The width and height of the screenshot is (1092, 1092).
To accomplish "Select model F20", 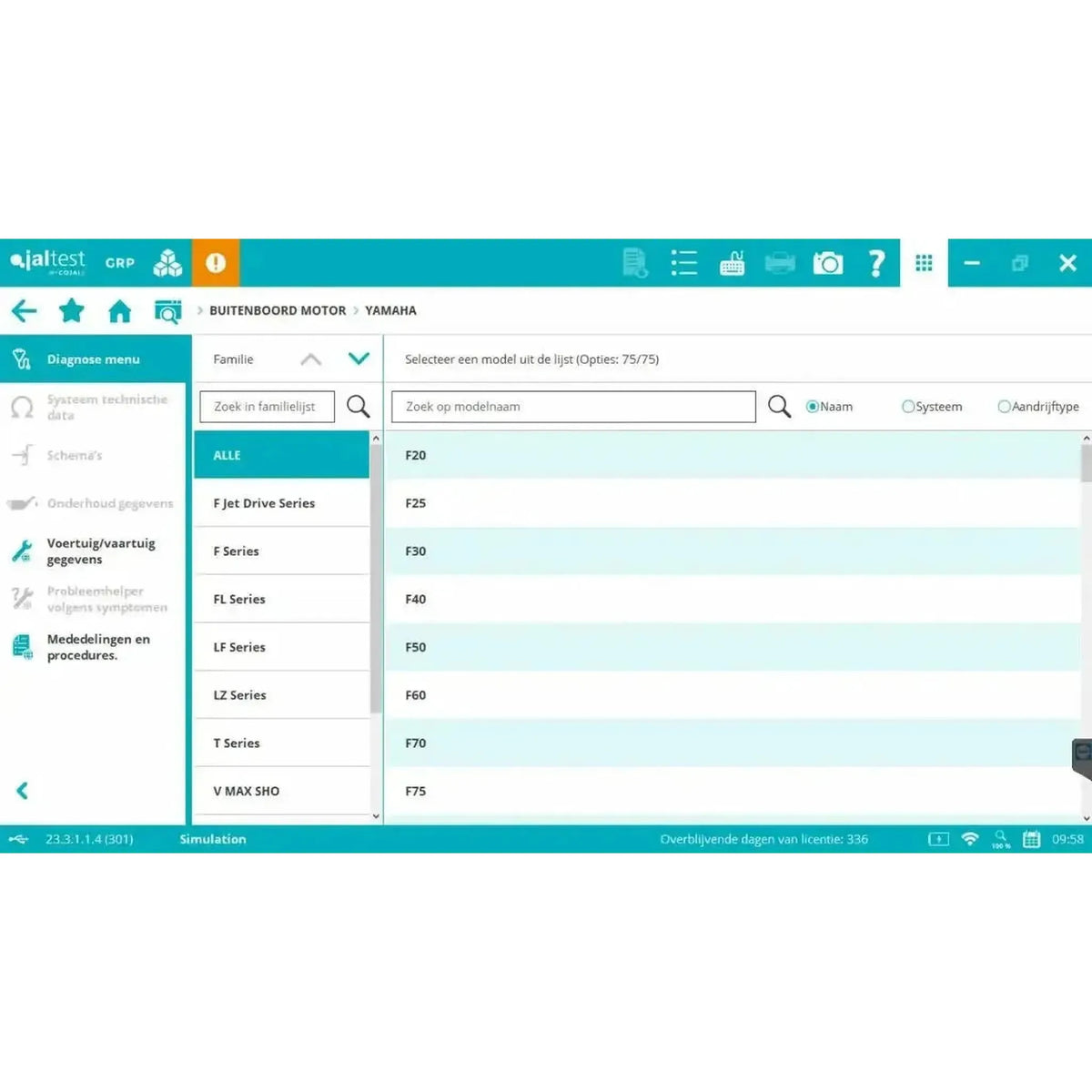I will [x=733, y=455].
